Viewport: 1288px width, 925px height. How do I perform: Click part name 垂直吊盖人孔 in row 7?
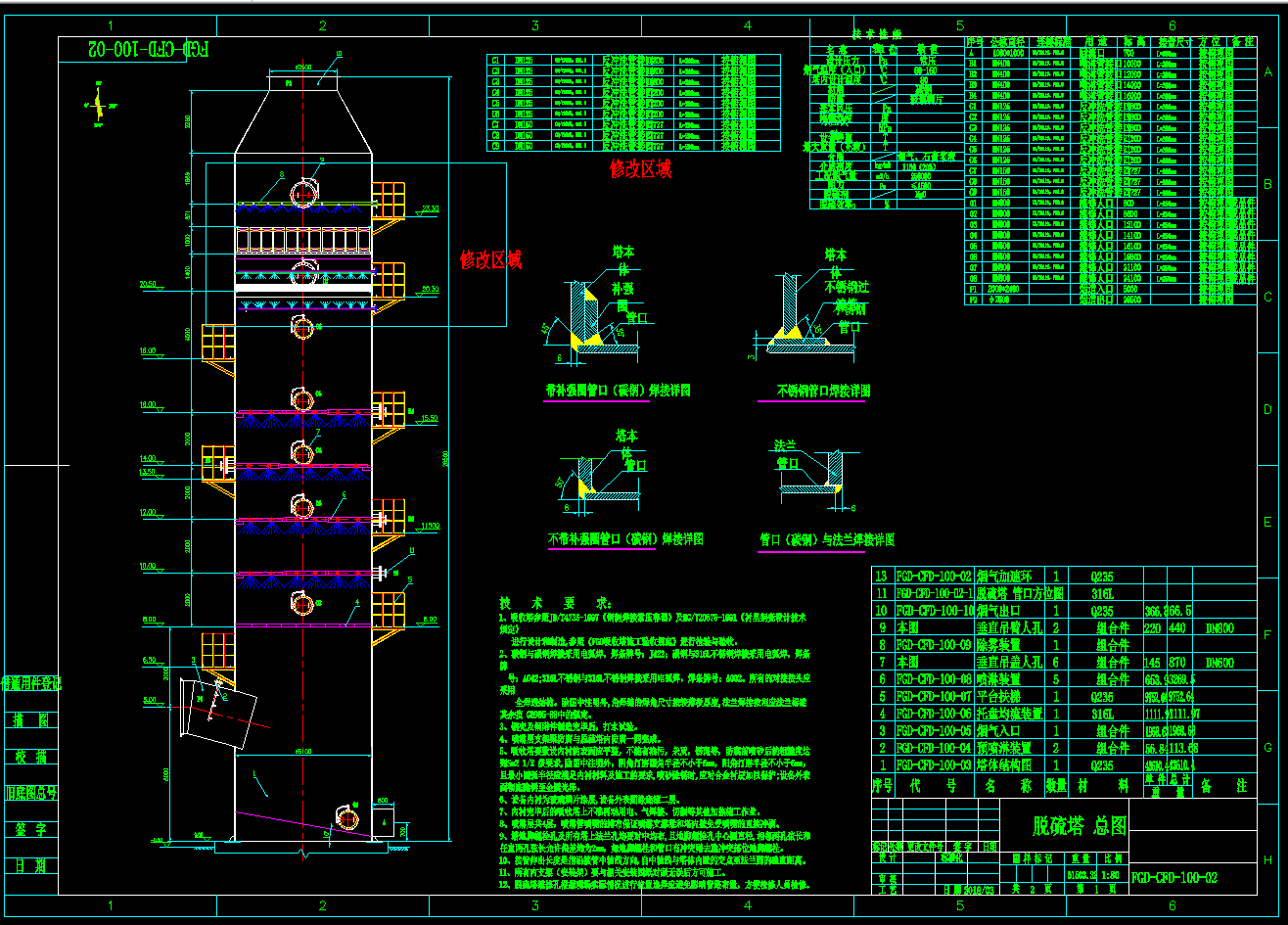coord(1008,662)
